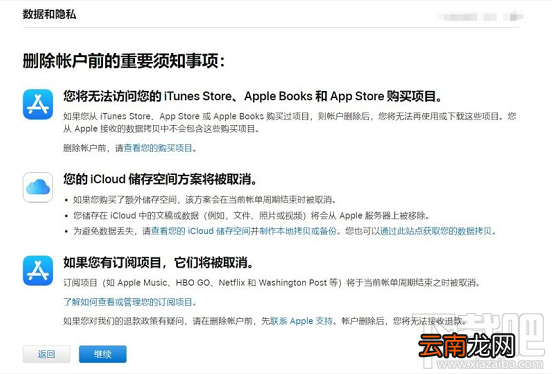Image resolution: width=552 pixels, height=374 pixels.
Task: Click the 返回 button
Action: [46, 354]
